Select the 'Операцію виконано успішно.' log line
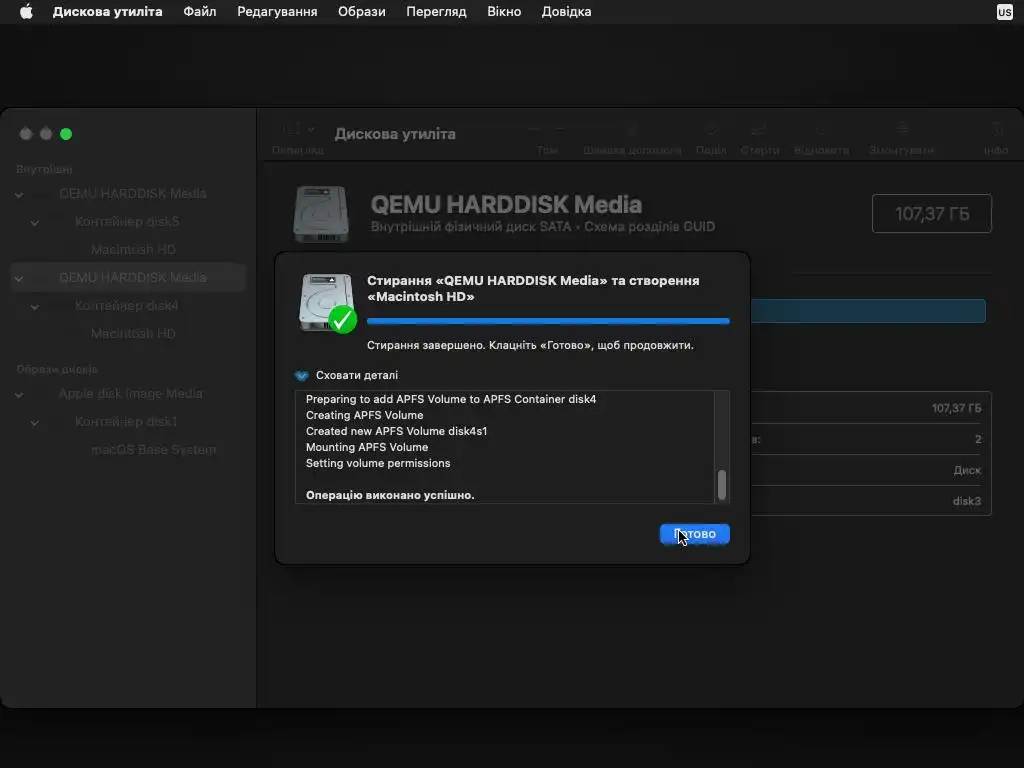The image size is (1024, 768). pyautogui.click(x=390, y=495)
